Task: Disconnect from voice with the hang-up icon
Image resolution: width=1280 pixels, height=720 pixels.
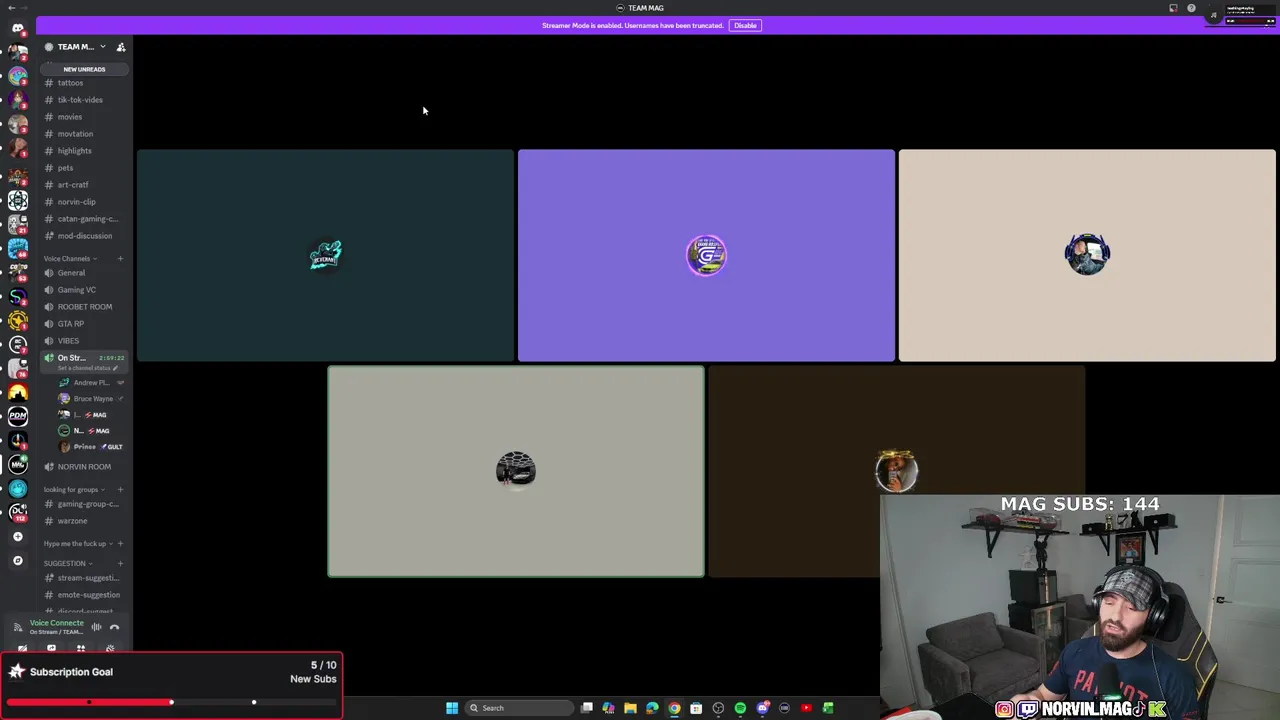Action: [x=114, y=627]
